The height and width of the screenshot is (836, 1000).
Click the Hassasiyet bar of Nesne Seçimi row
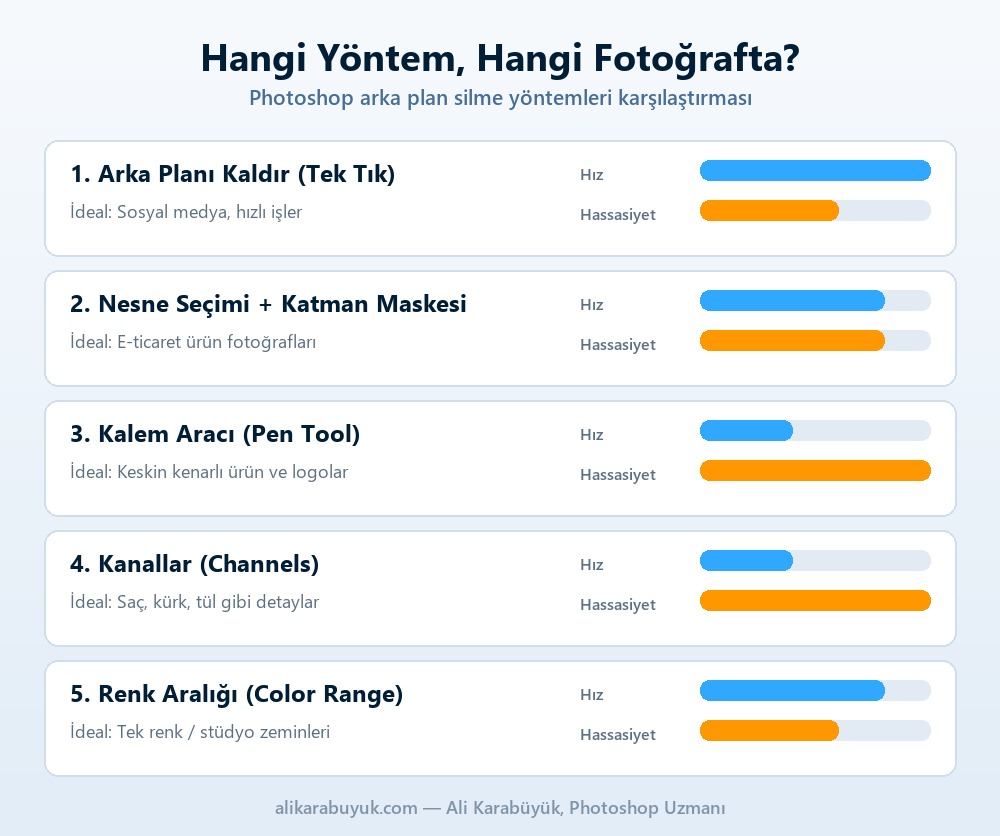[815, 341]
